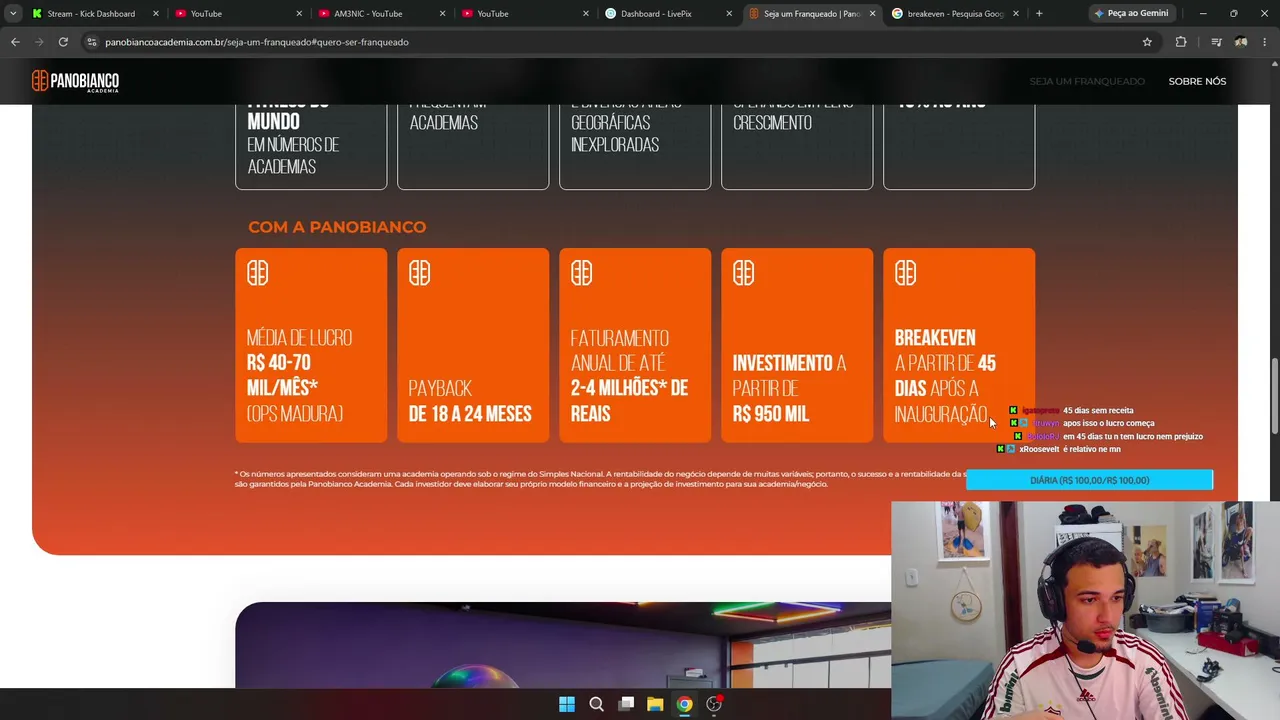This screenshot has width=1280, height=720.
Task: View site information icon in address bar
Action: coord(92,42)
